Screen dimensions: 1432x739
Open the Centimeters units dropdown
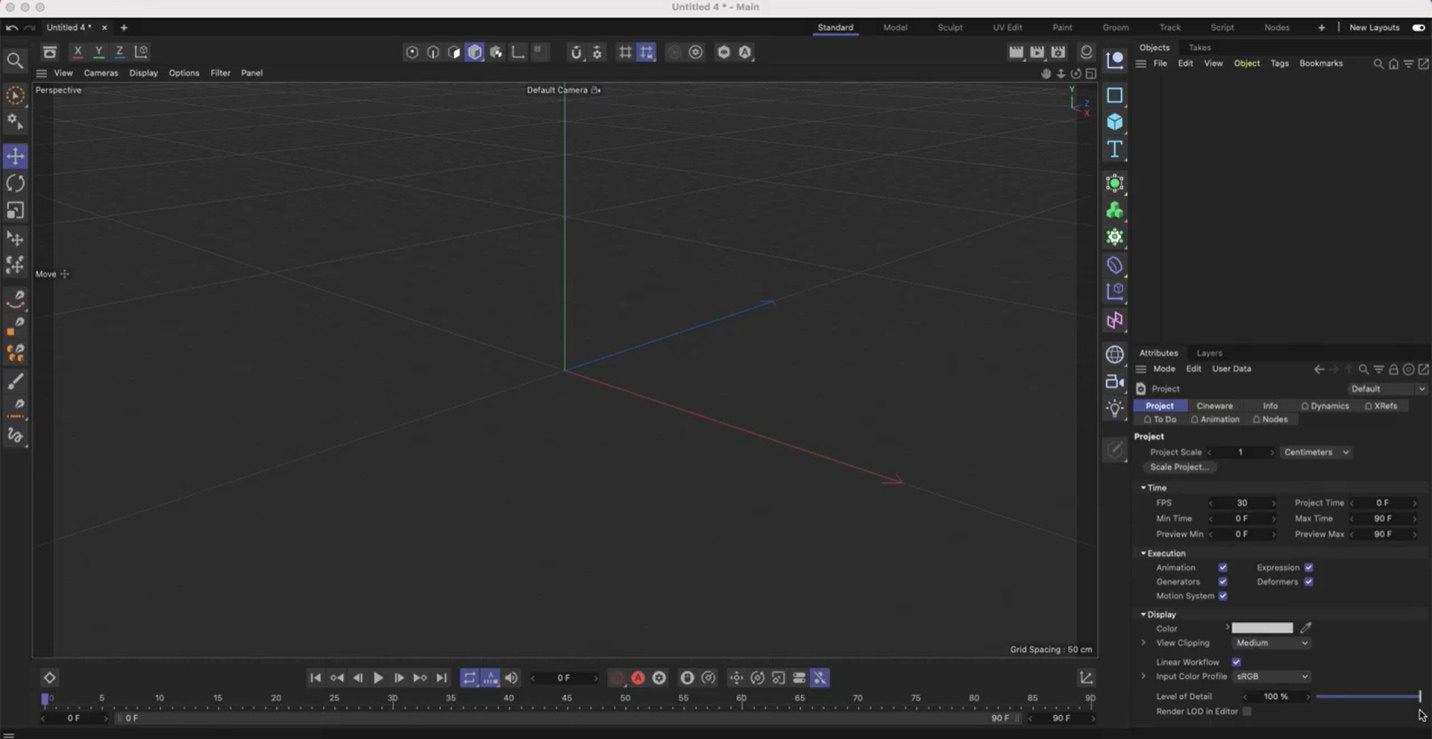[x=1316, y=452]
